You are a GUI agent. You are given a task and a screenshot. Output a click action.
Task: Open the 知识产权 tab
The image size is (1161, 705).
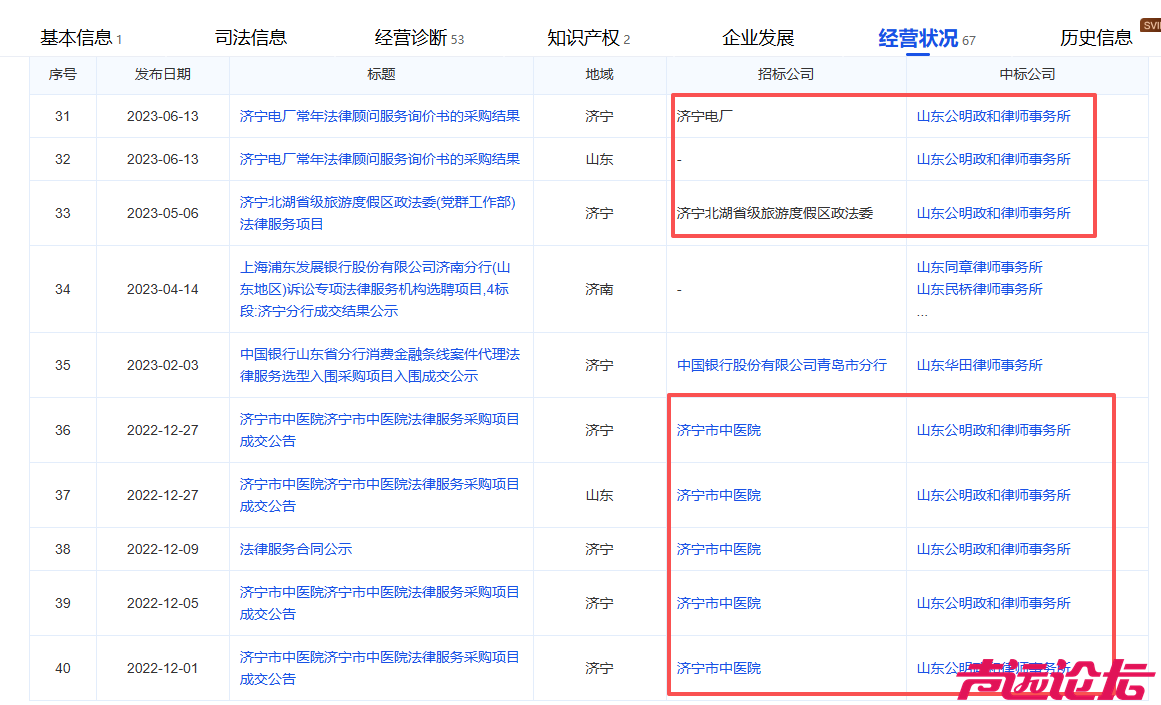point(582,38)
